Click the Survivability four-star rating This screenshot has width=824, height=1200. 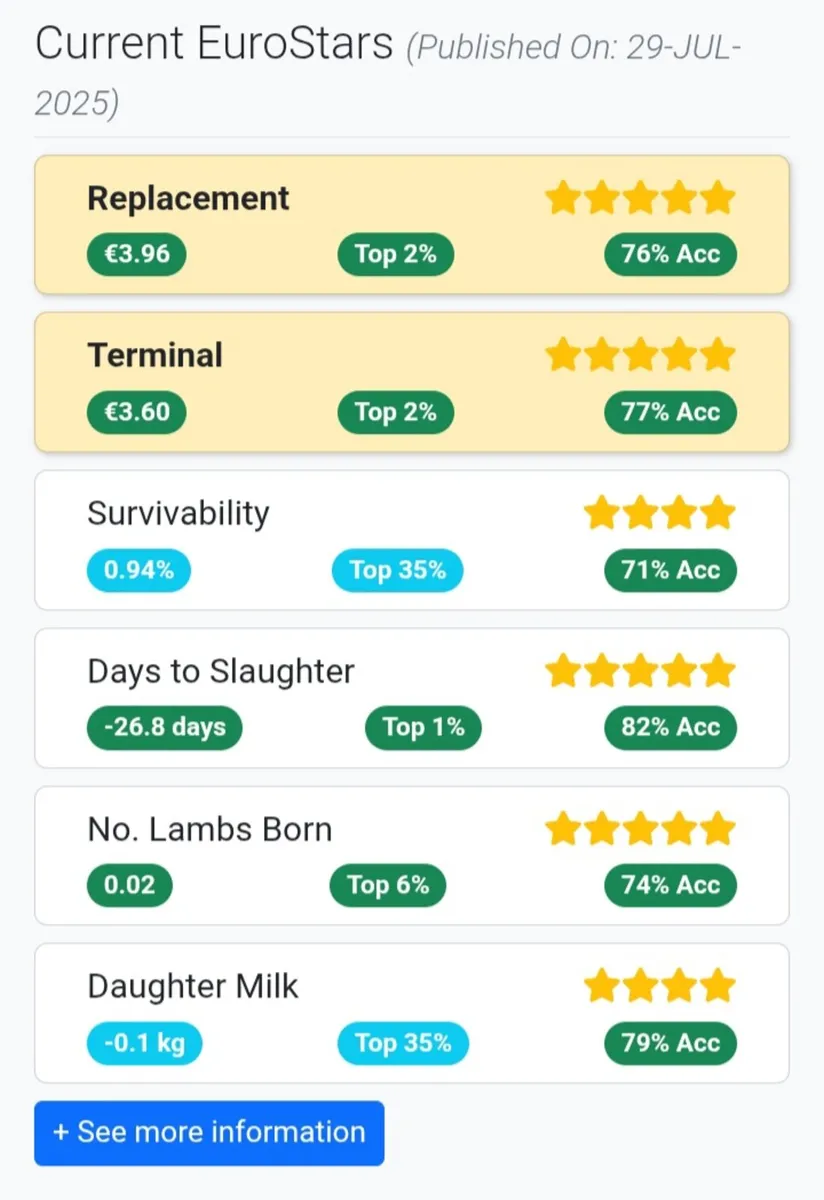point(659,513)
